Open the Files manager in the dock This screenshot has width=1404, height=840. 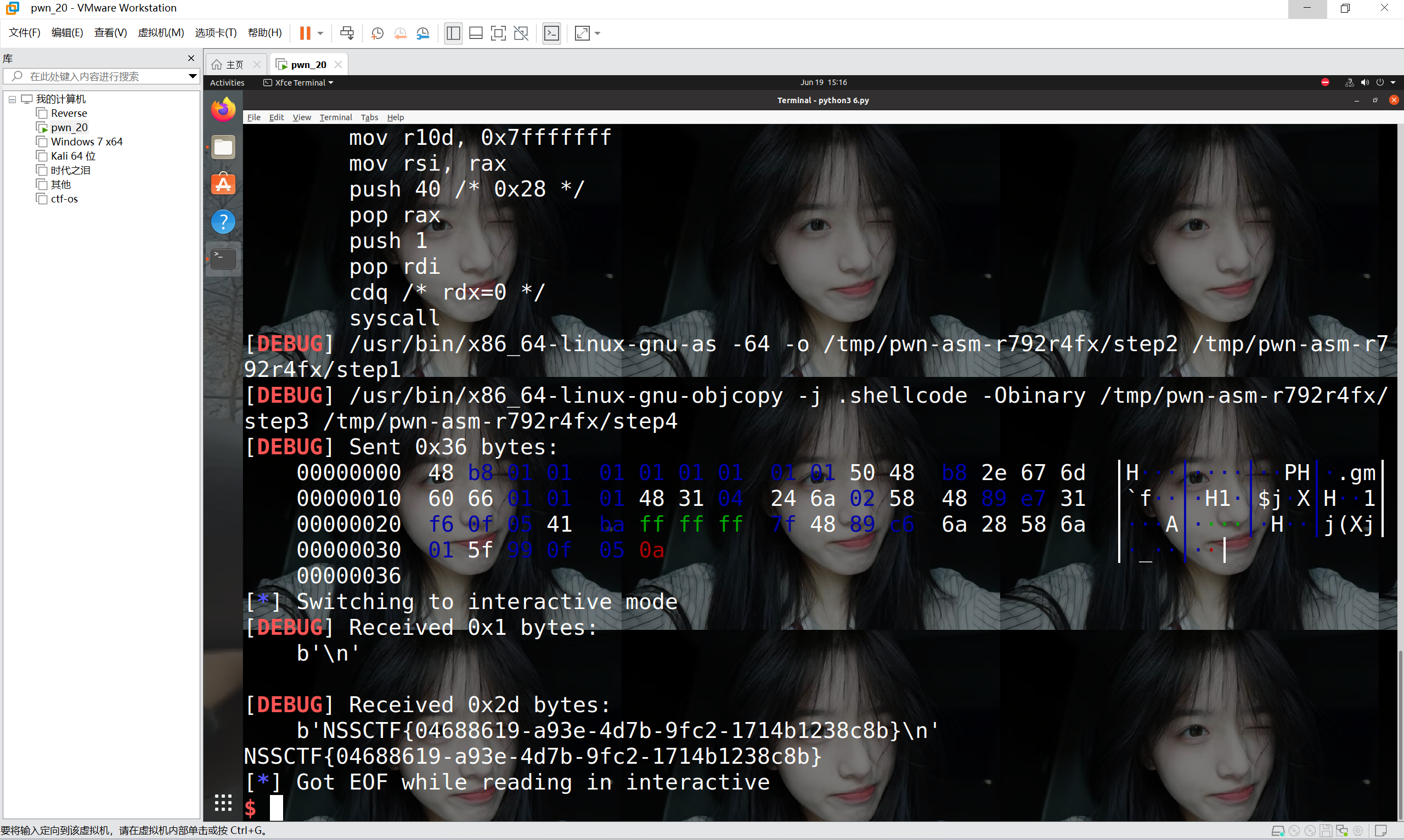pyautogui.click(x=223, y=147)
